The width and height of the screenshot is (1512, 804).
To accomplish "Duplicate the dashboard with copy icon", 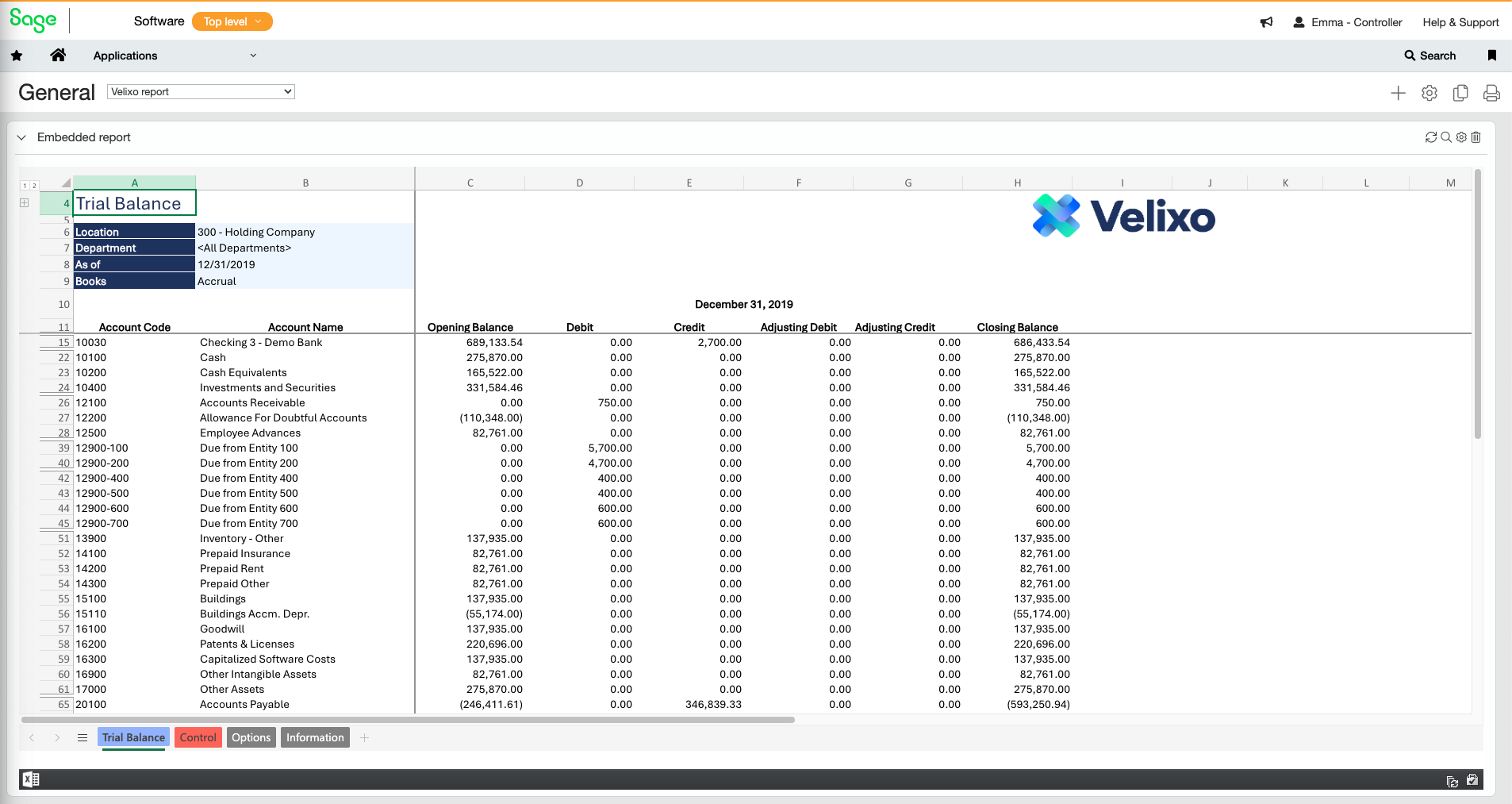I will coord(1460,93).
